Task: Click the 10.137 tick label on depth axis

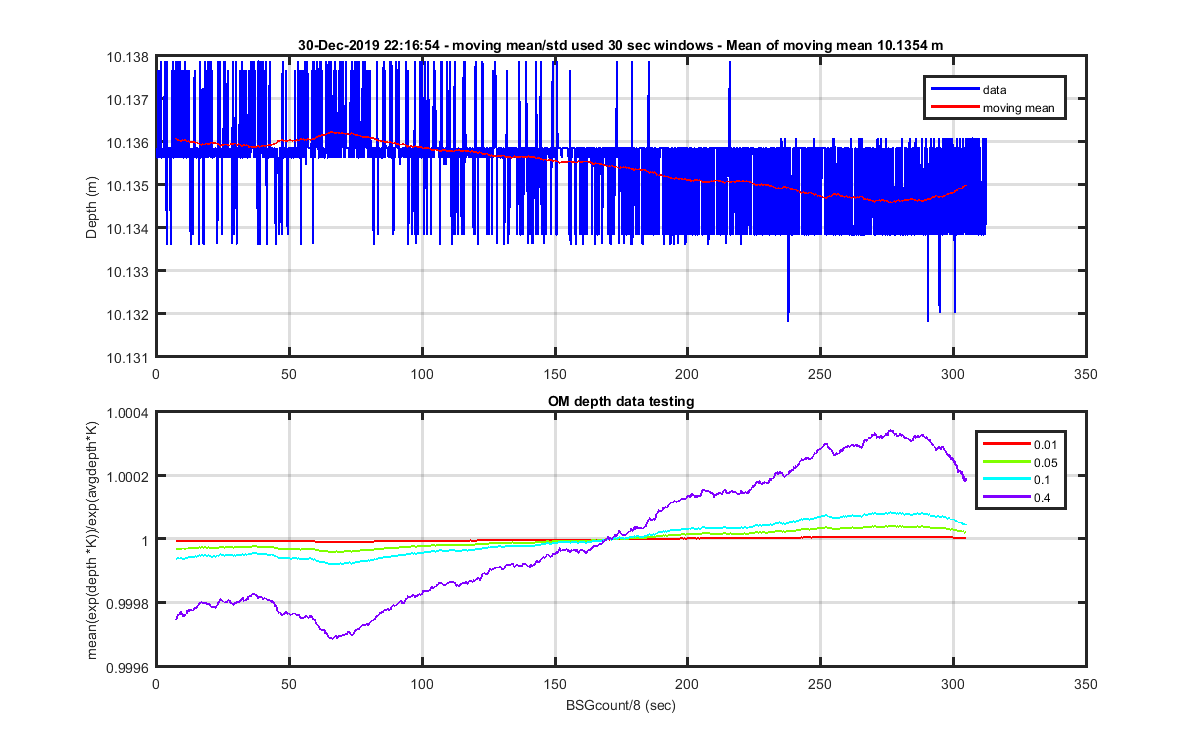Action: [129, 100]
